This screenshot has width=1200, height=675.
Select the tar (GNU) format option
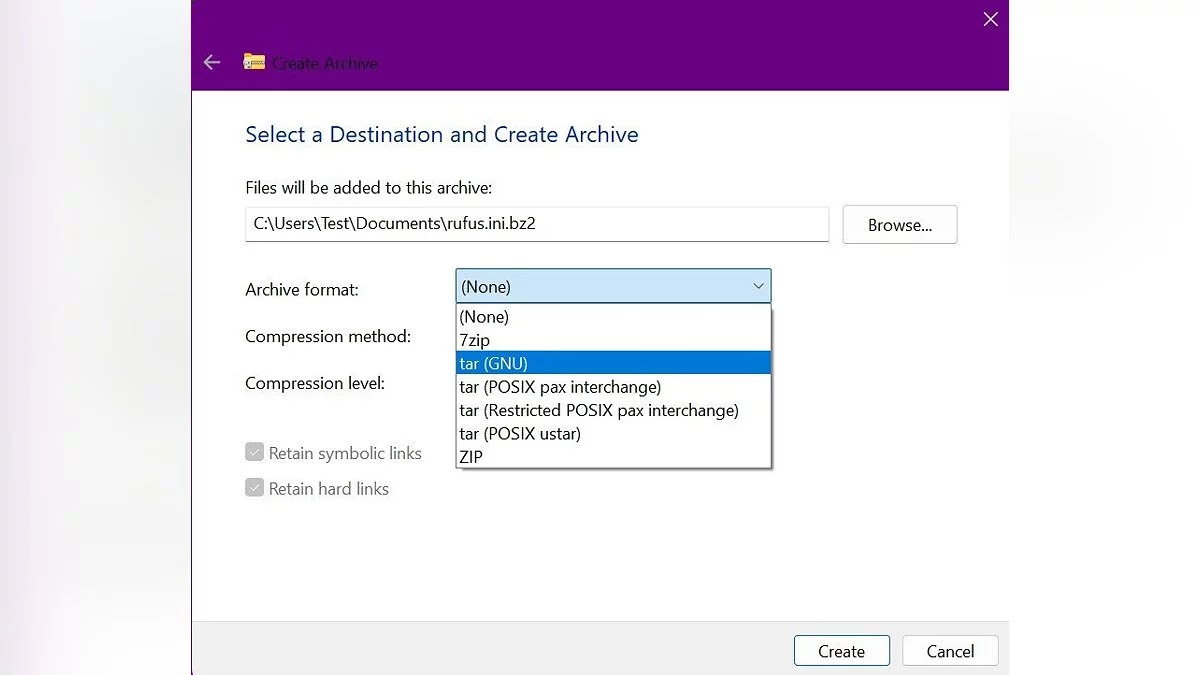pos(493,363)
